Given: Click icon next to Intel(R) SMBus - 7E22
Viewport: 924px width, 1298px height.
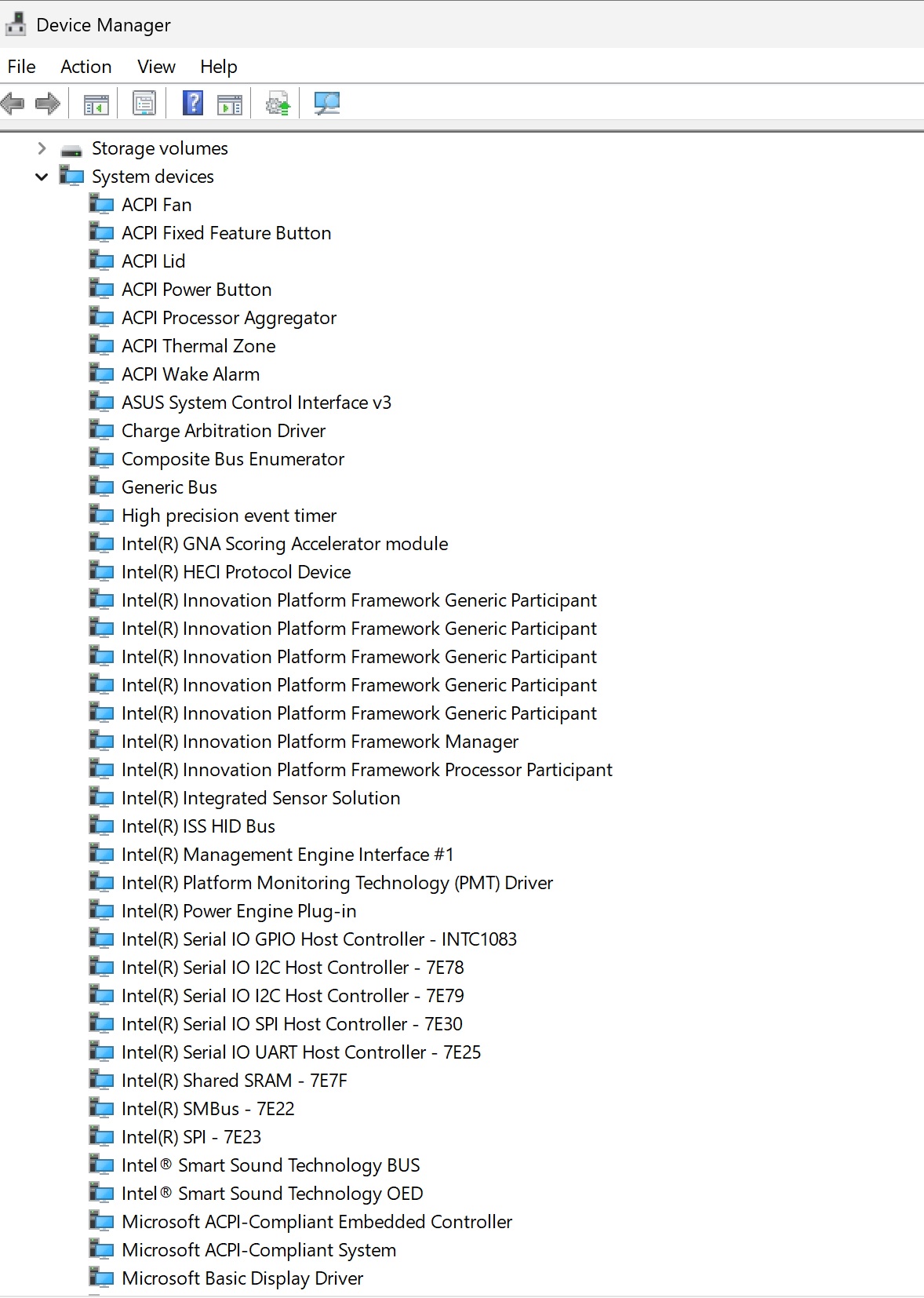Looking at the screenshot, I should [101, 1108].
